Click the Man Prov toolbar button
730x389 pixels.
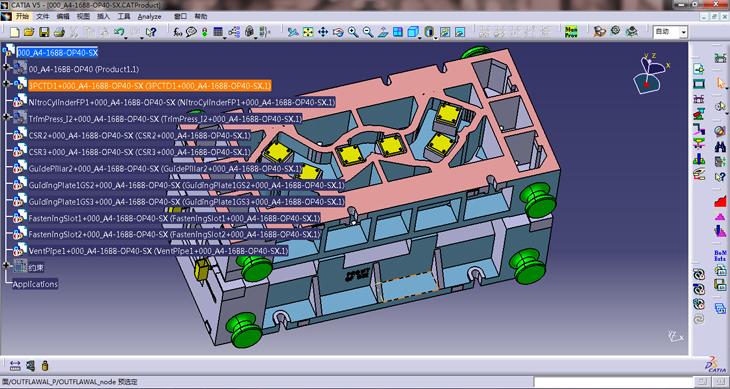coord(571,32)
